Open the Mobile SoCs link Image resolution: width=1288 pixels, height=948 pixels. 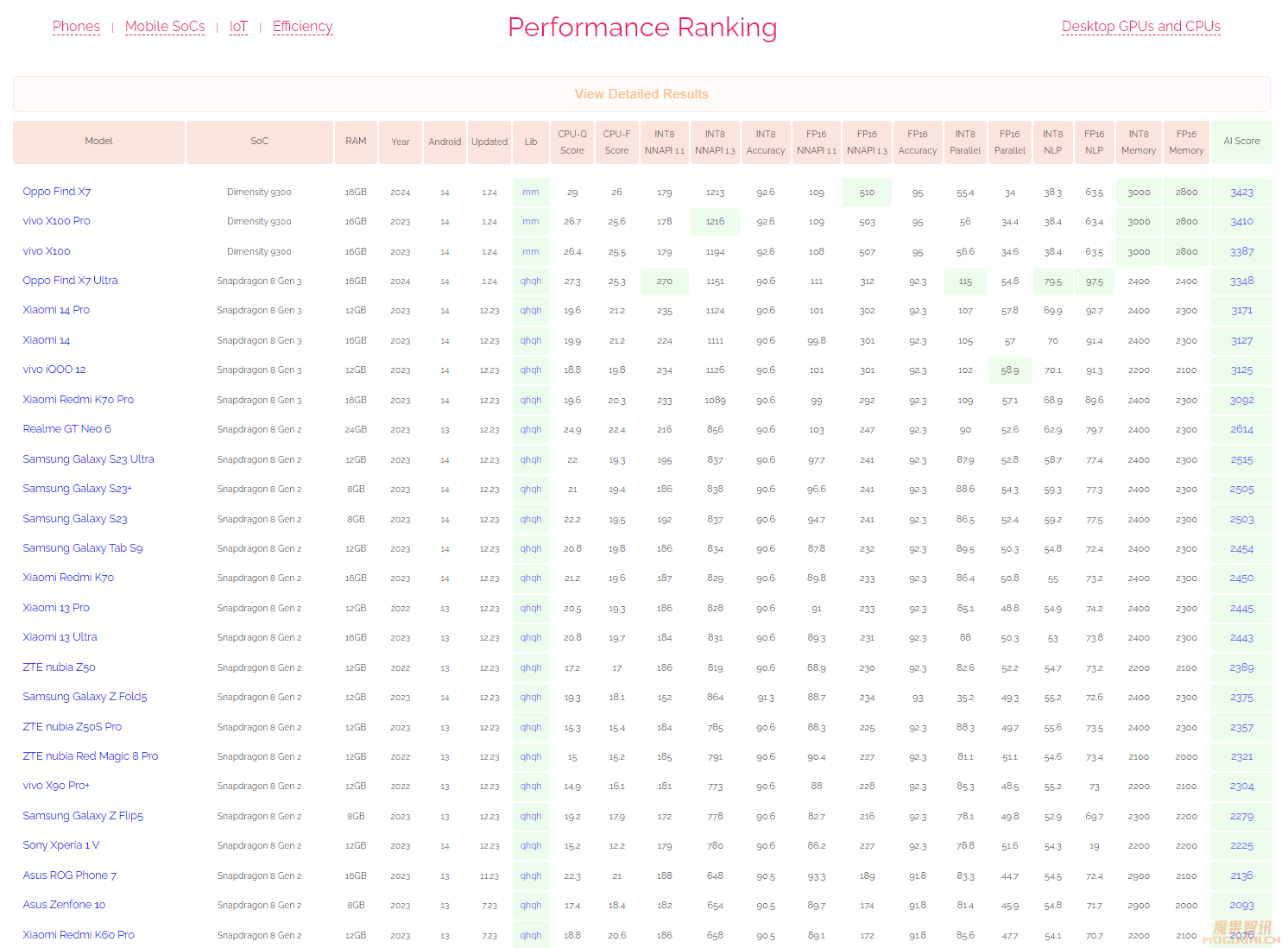tap(165, 27)
